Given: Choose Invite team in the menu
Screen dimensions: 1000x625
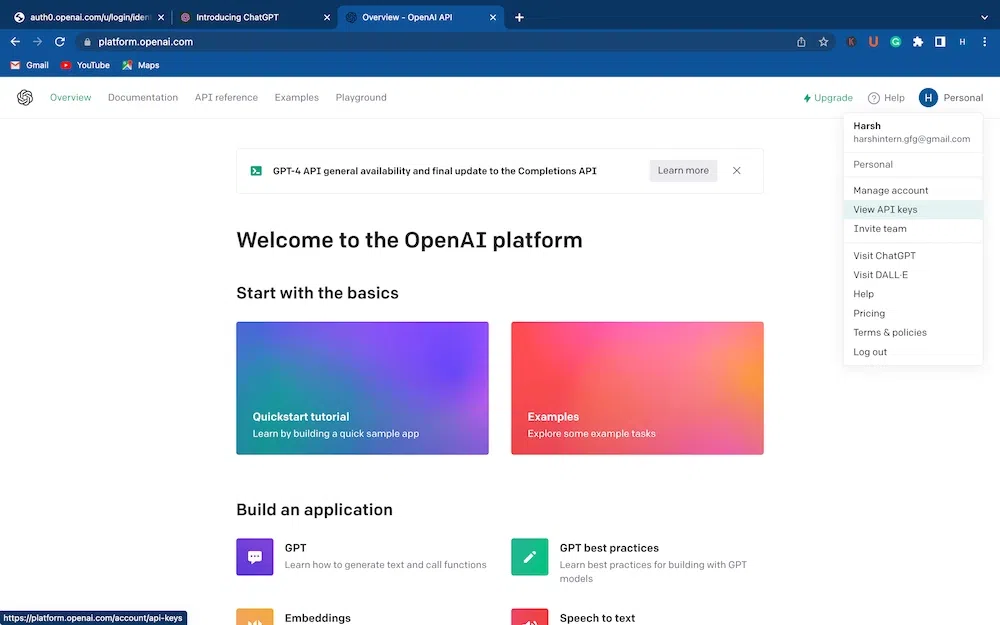Looking at the screenshot, I should pyautogui.click(x=913, y=228).
